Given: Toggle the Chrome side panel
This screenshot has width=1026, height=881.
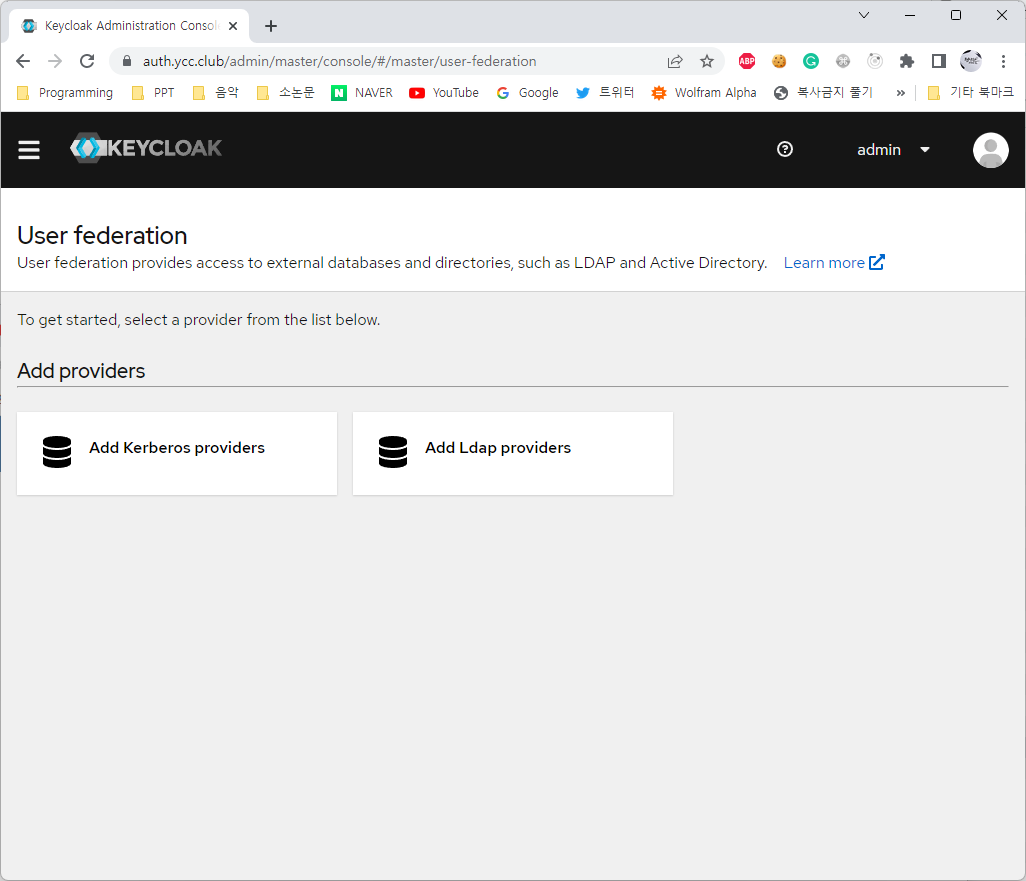Looking at the screenshot, I should coord(938,61).
